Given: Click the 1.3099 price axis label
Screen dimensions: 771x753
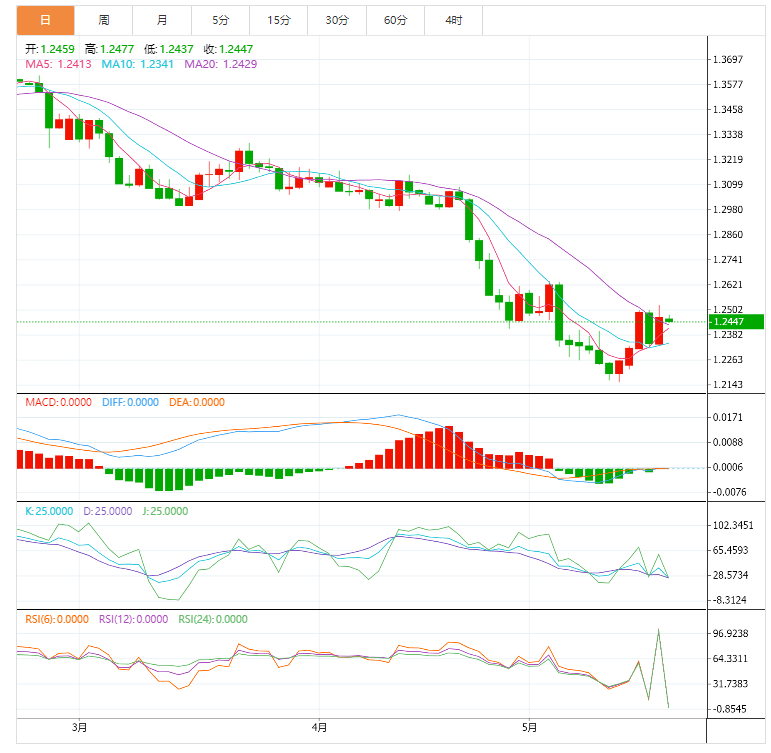Looking at the screenshot, I should coord(728,184).
